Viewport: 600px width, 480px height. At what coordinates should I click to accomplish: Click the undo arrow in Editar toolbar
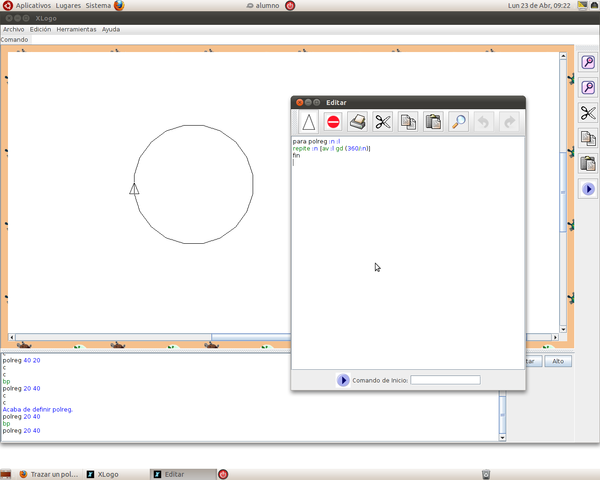pos(484,122)
